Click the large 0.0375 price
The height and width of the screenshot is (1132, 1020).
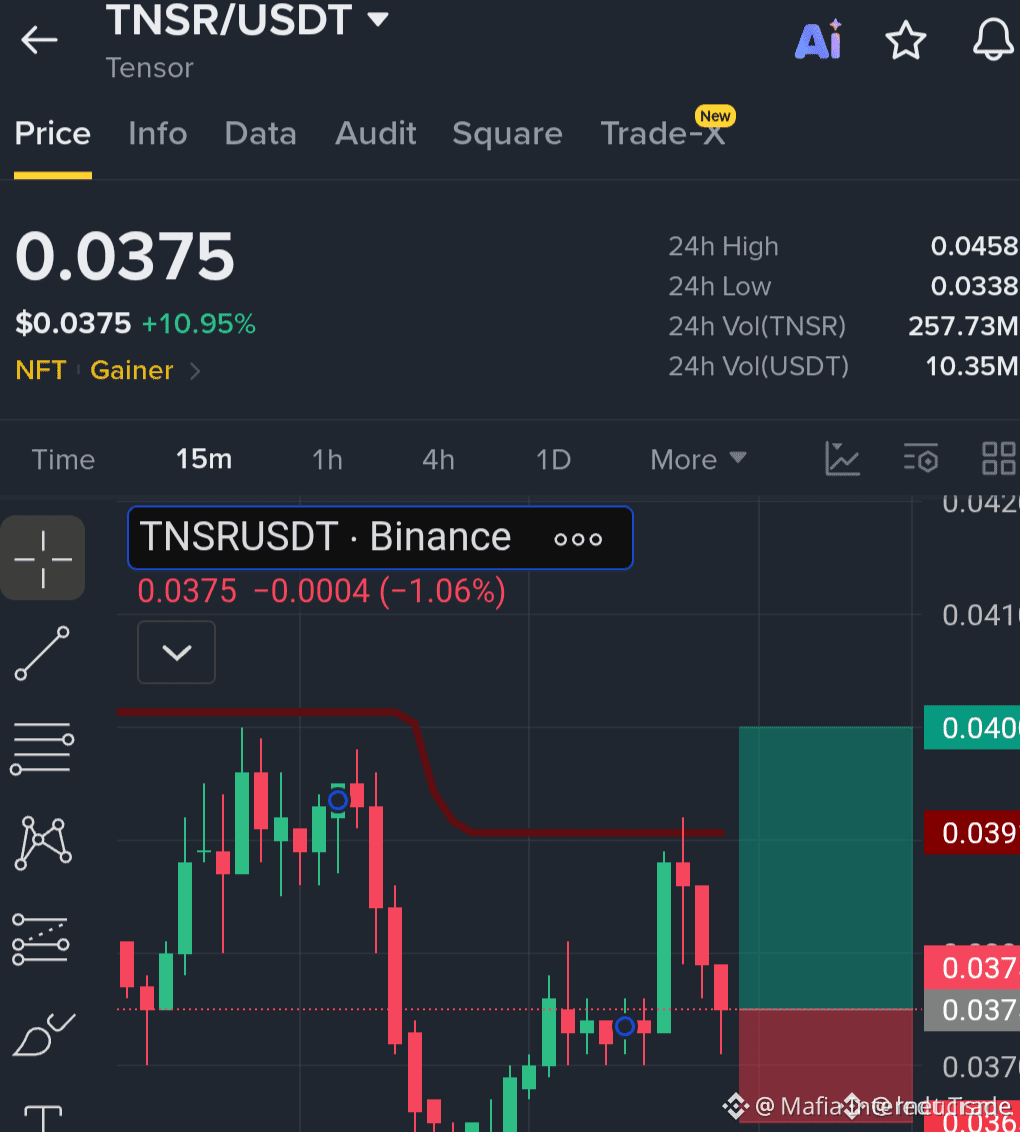tap(125, 256)
